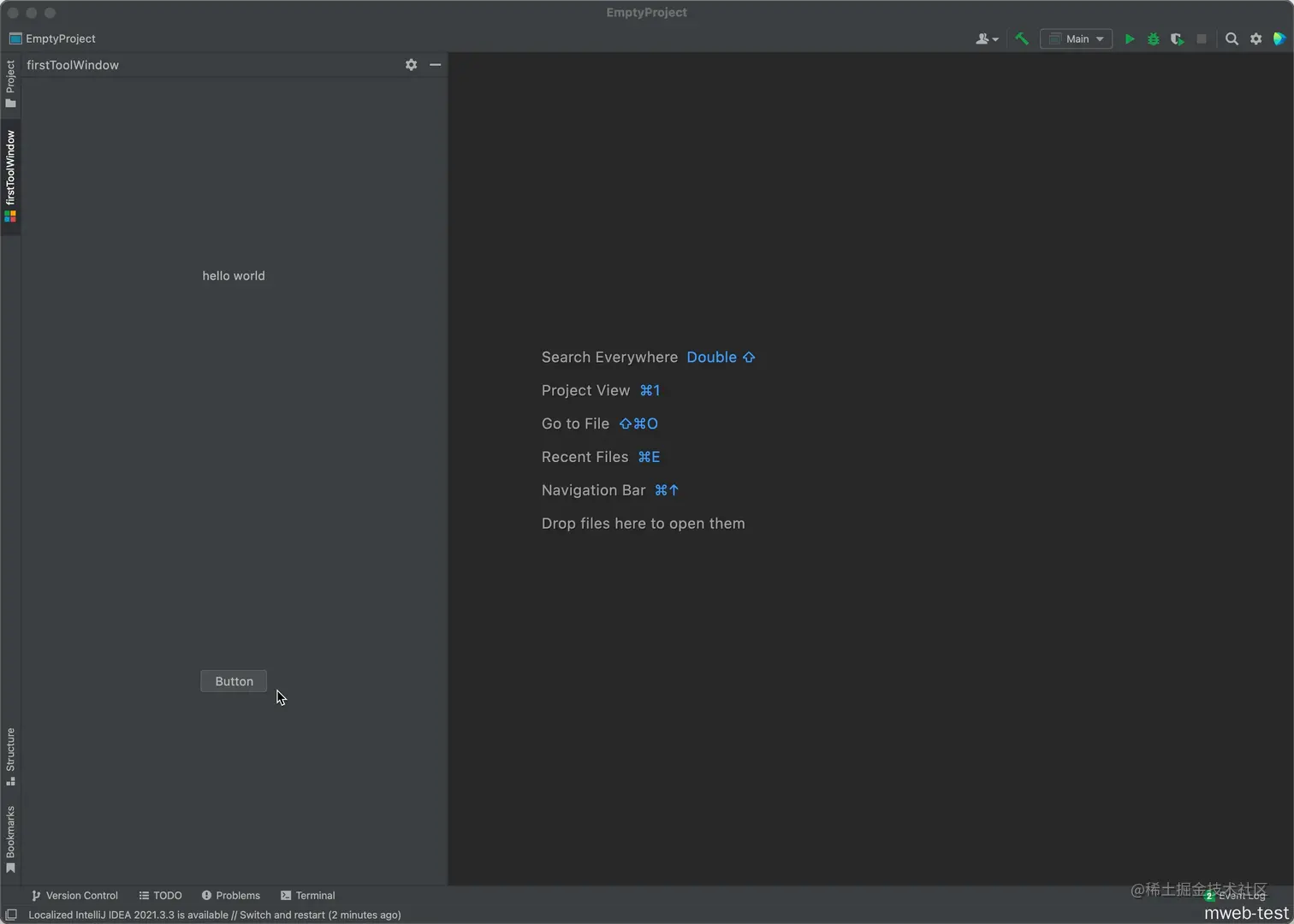
Task: Click the Build Project hammer icon
Action: (1022, 38)
